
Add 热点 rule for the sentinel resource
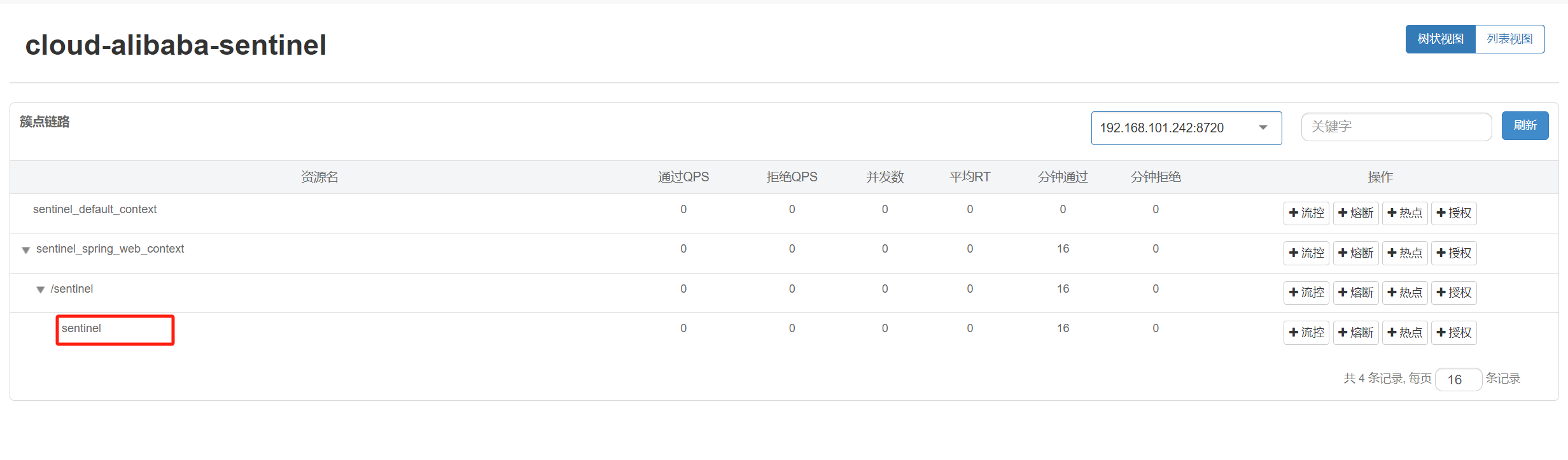1404,332
